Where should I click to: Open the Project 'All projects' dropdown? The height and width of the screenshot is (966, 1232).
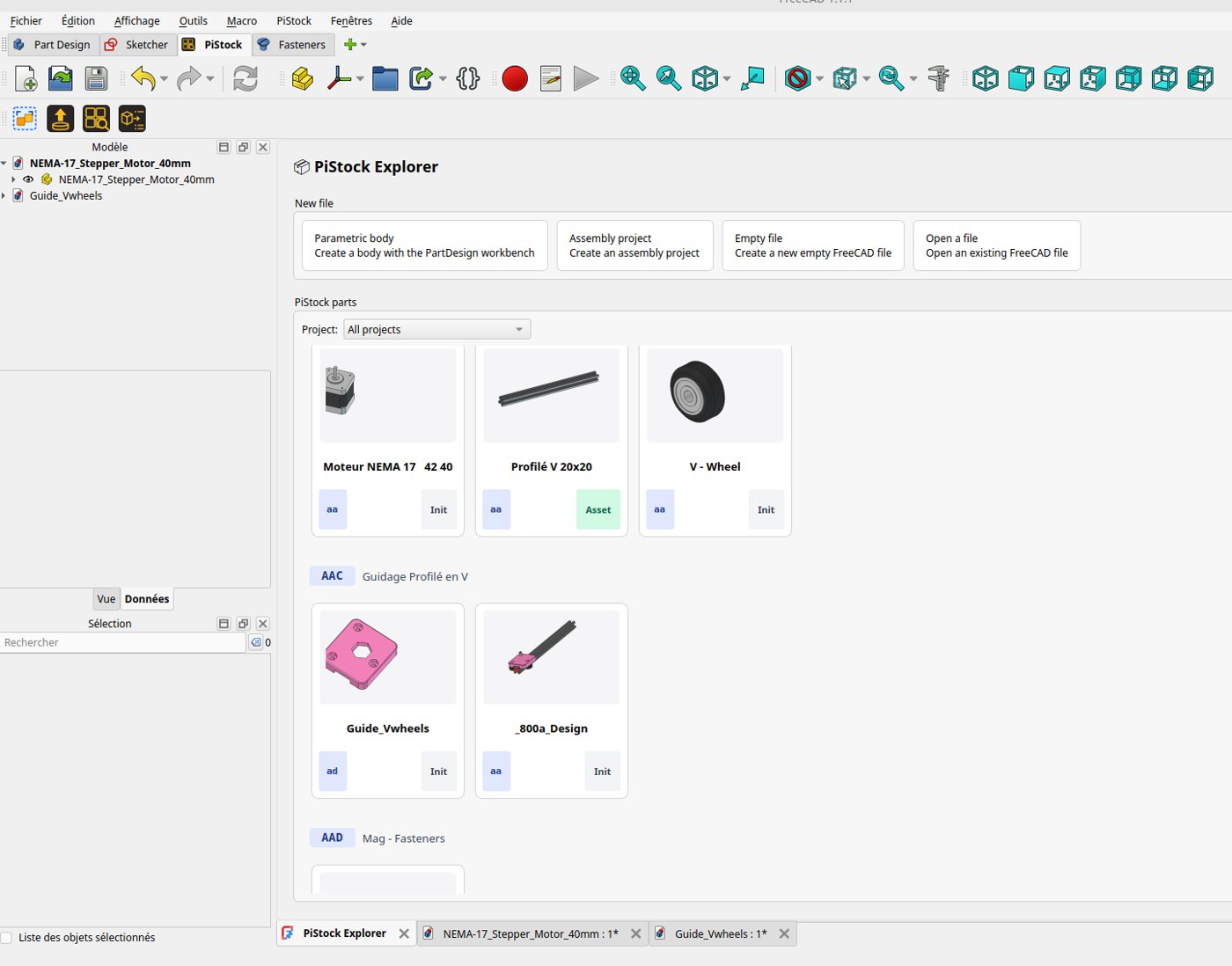coord(436,330)
